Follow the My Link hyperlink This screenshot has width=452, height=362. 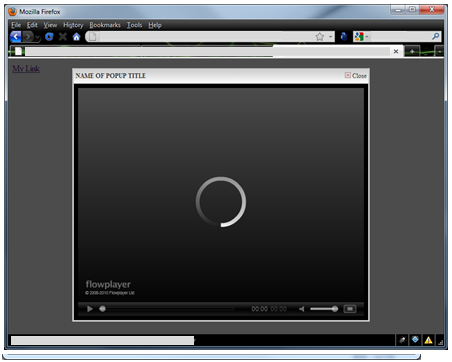26,69
